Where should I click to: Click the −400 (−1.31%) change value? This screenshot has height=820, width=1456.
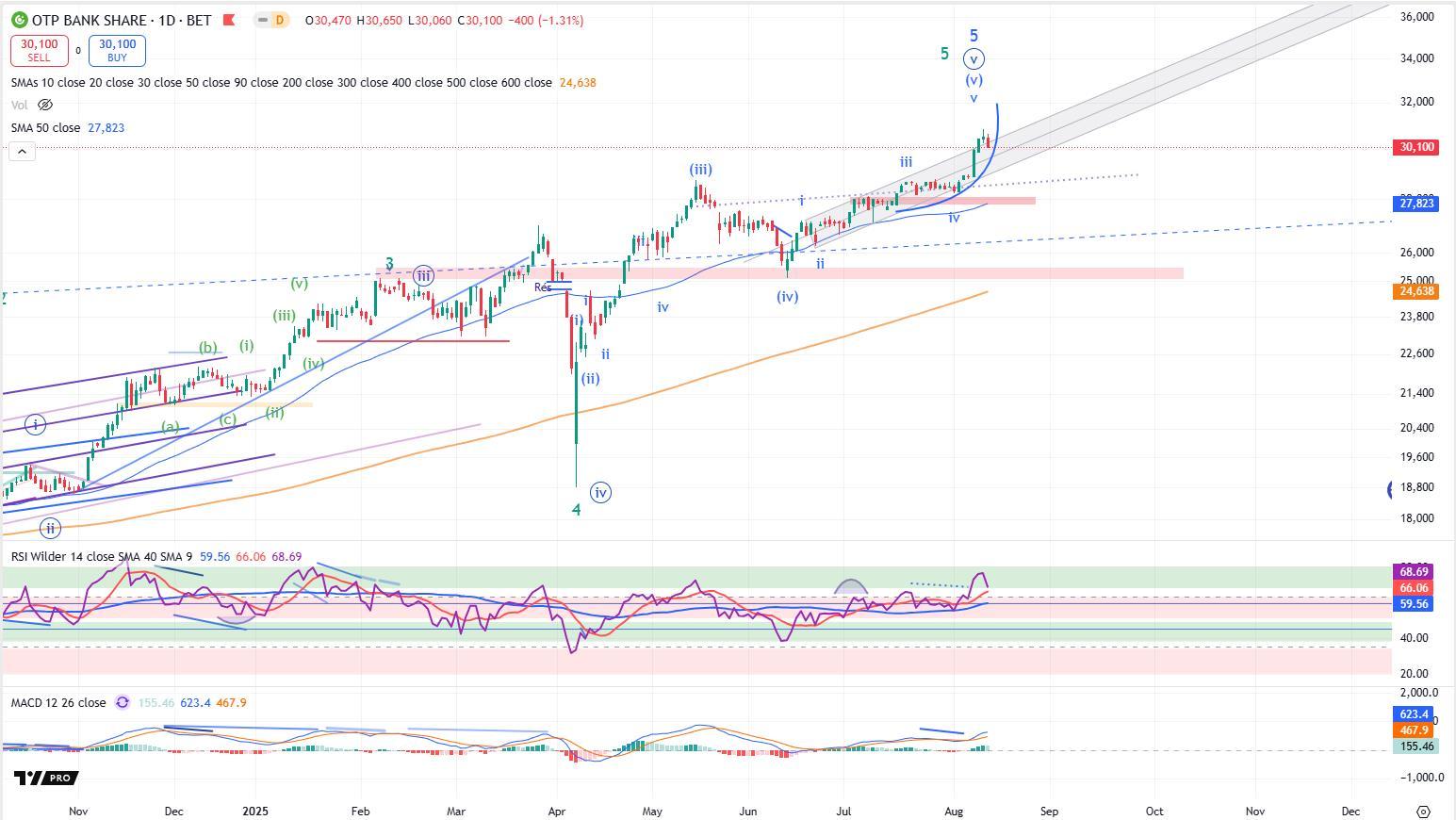click(x=544, y=20)
